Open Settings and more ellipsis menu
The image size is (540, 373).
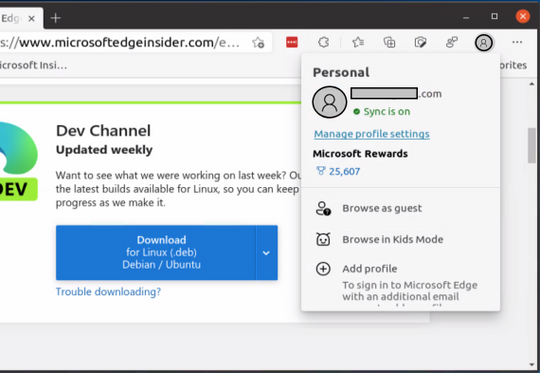[x=517, y=42]
